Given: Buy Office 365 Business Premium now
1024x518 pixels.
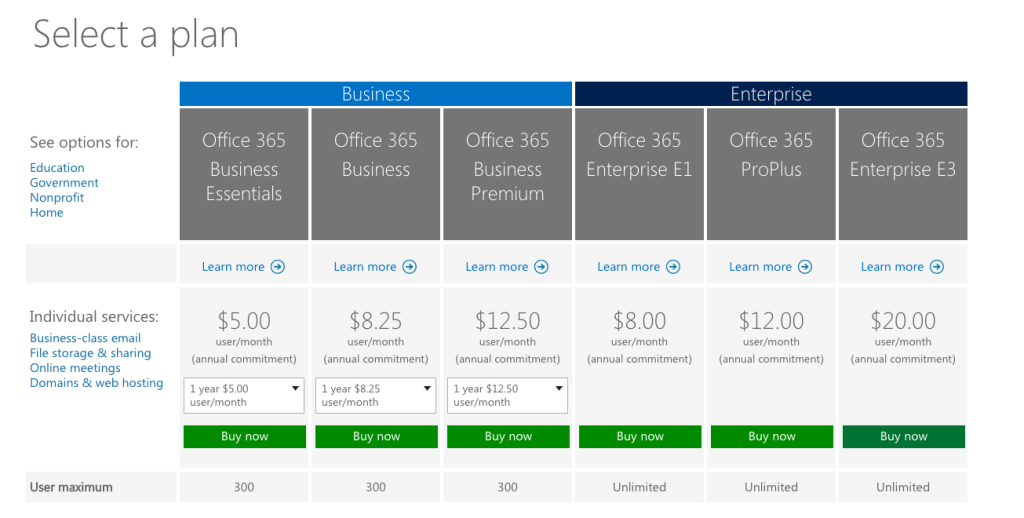Looking at the screenshot, I should [508, 436].
